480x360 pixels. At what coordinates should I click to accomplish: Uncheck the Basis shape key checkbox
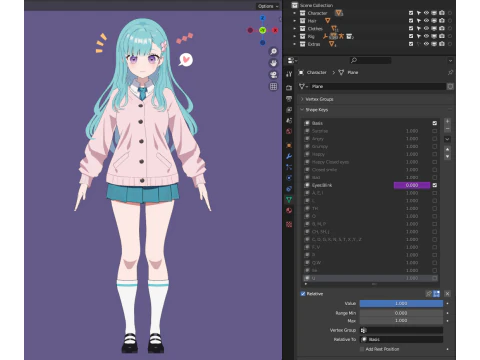click(x=435, y=123)
